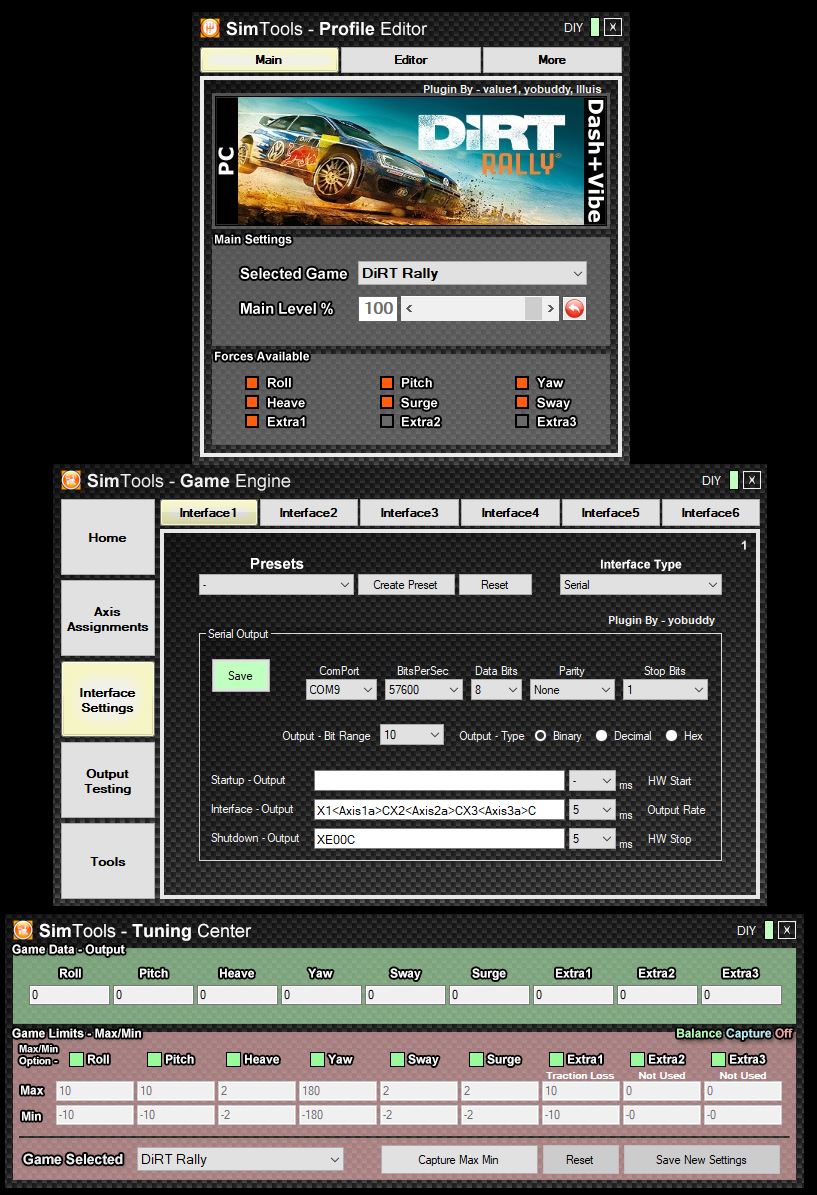Image resolution: width=817 pixels, height=1195 pixels.
Task: Open the Stop Bits dropdown
Action: point(665,690)
